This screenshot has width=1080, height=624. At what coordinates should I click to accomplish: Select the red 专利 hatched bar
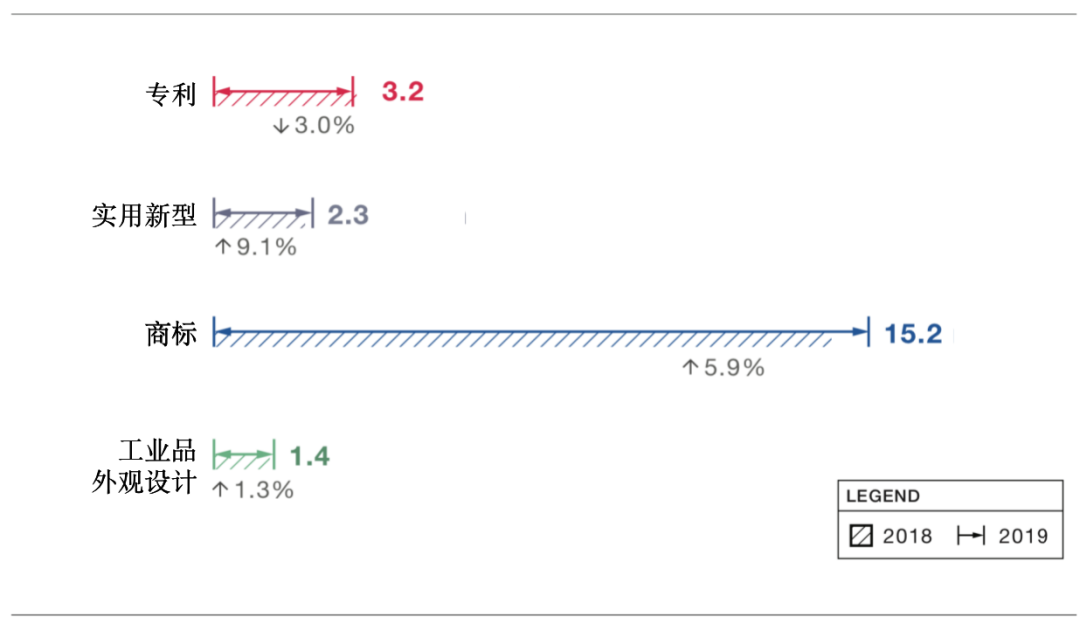[x=284, y=92]
